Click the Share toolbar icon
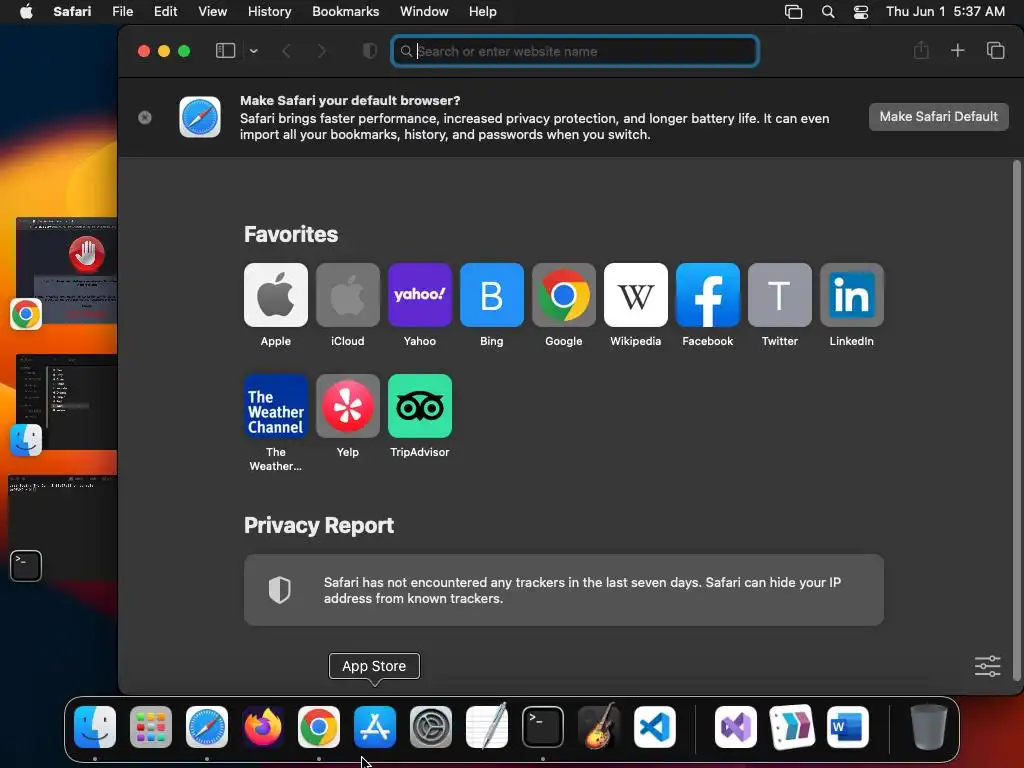The height and width of the screenshot is (768, 1024). tap(921, 50)
